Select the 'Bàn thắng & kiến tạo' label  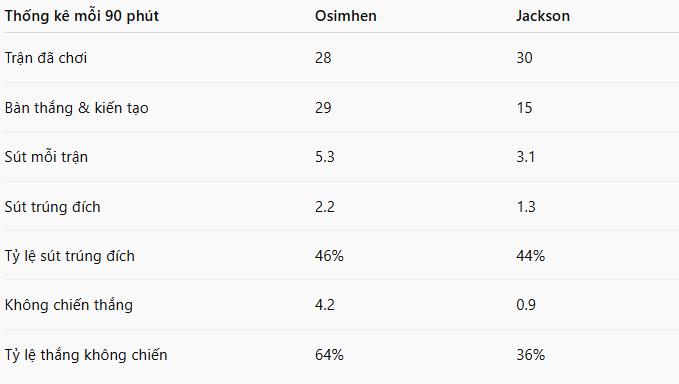[77, 108]
